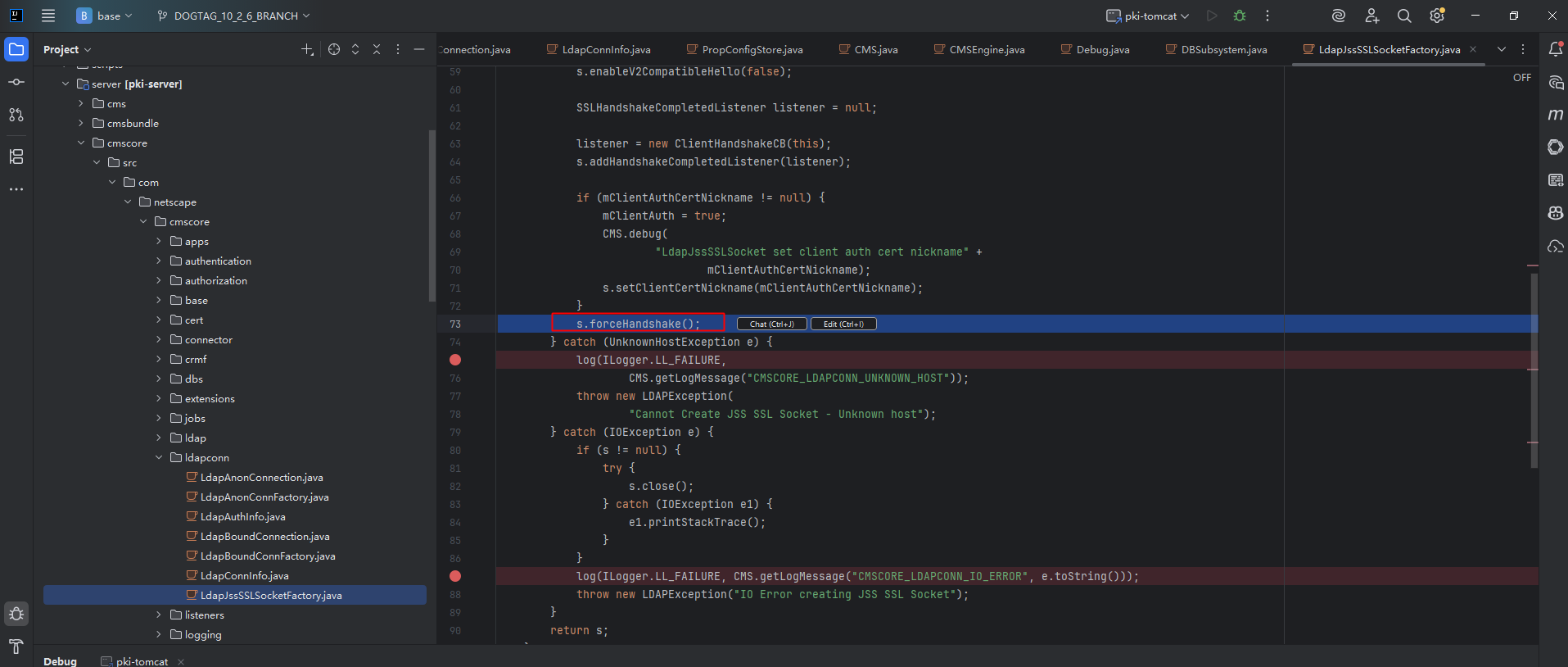Open the Debug tool window bug icon

16,614
